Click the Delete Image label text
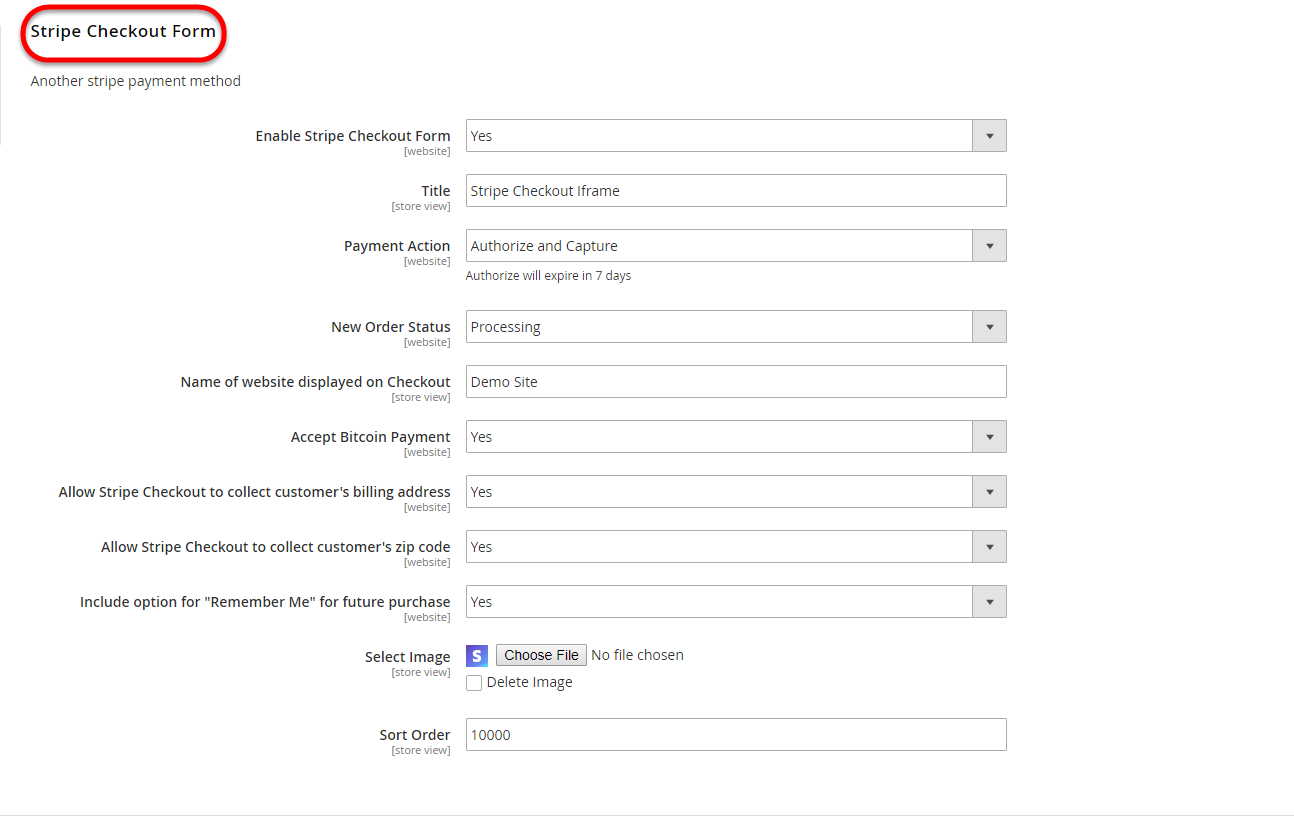1294x816 pixels. pos(529,683)
